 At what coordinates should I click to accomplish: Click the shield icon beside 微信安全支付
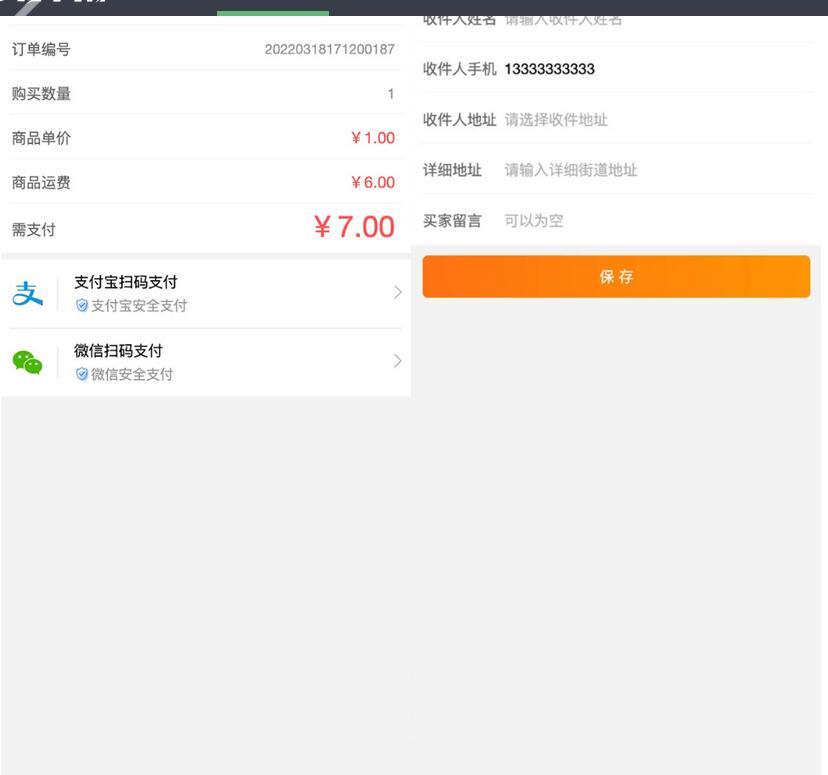(x=82, y=375)
